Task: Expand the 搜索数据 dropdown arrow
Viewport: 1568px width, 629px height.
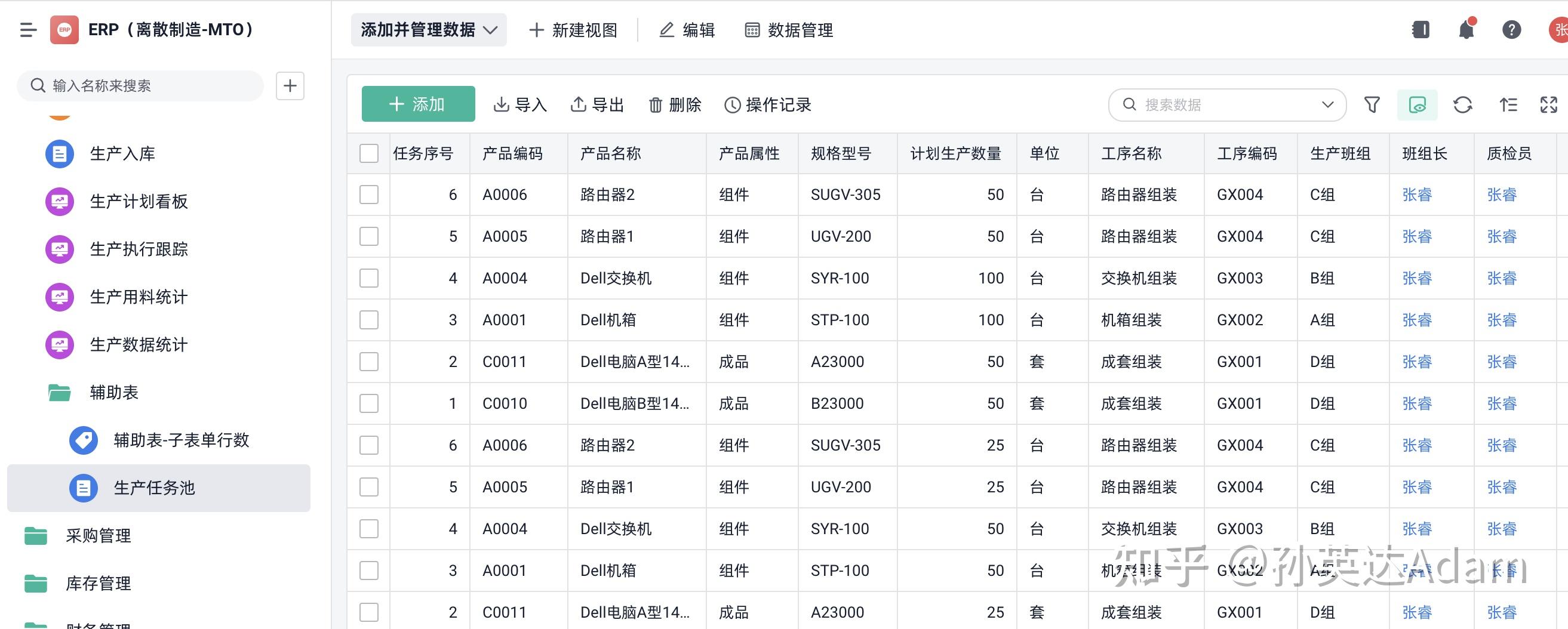Action: click(x=1328, y=104)
